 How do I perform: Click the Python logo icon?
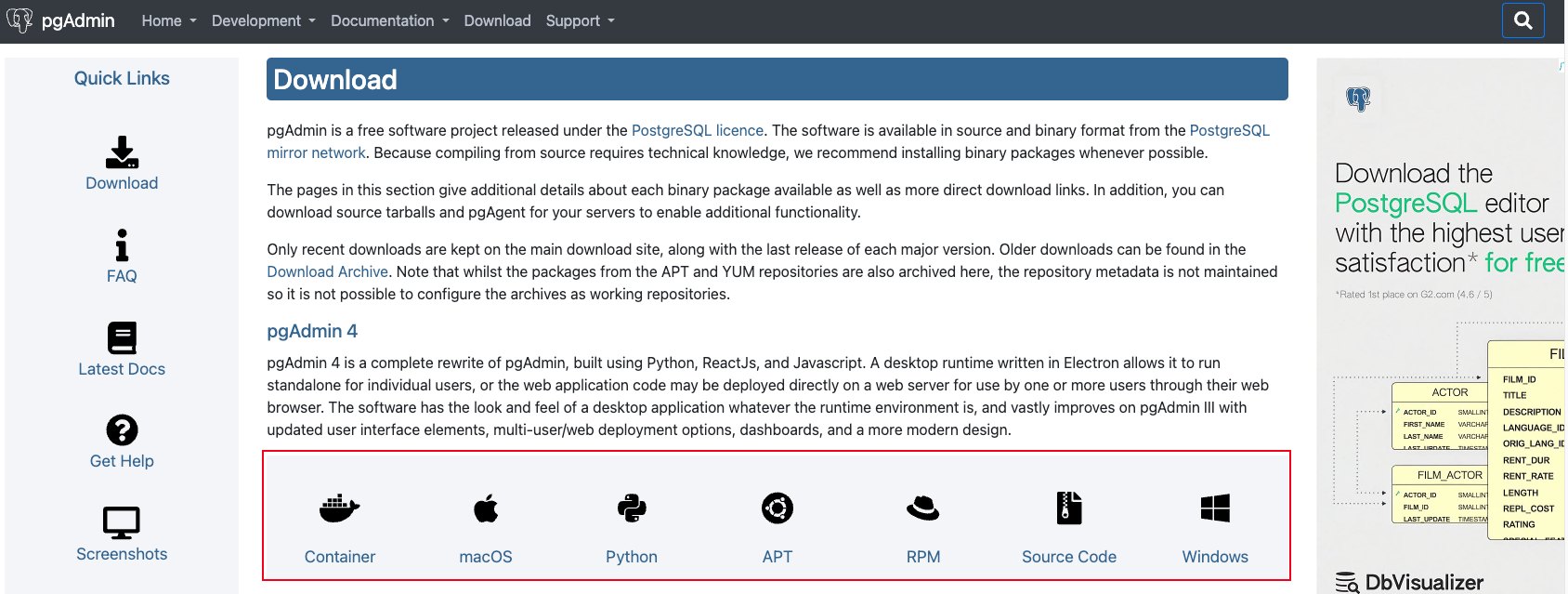(x=632, y=508)
